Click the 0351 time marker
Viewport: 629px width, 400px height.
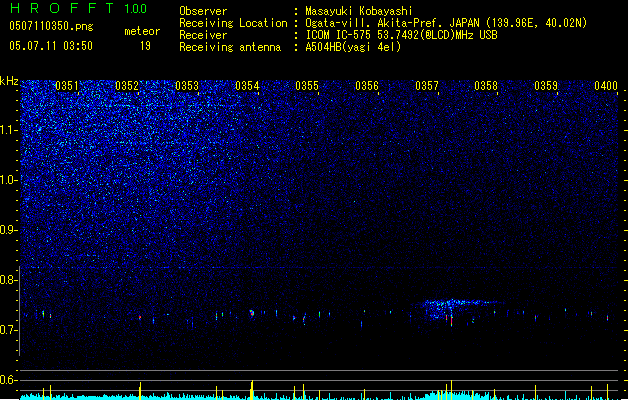(x=67, y=86)
